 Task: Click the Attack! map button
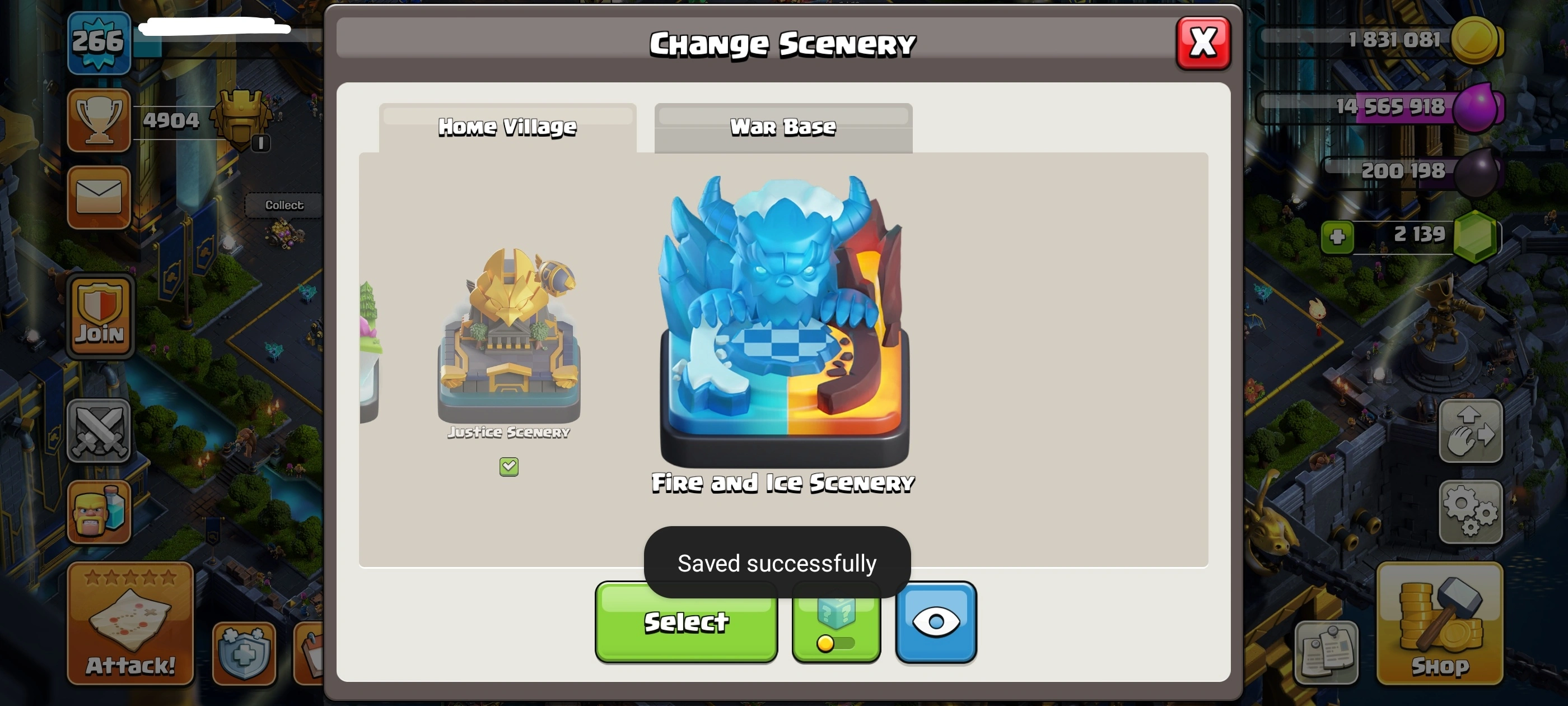130,624
